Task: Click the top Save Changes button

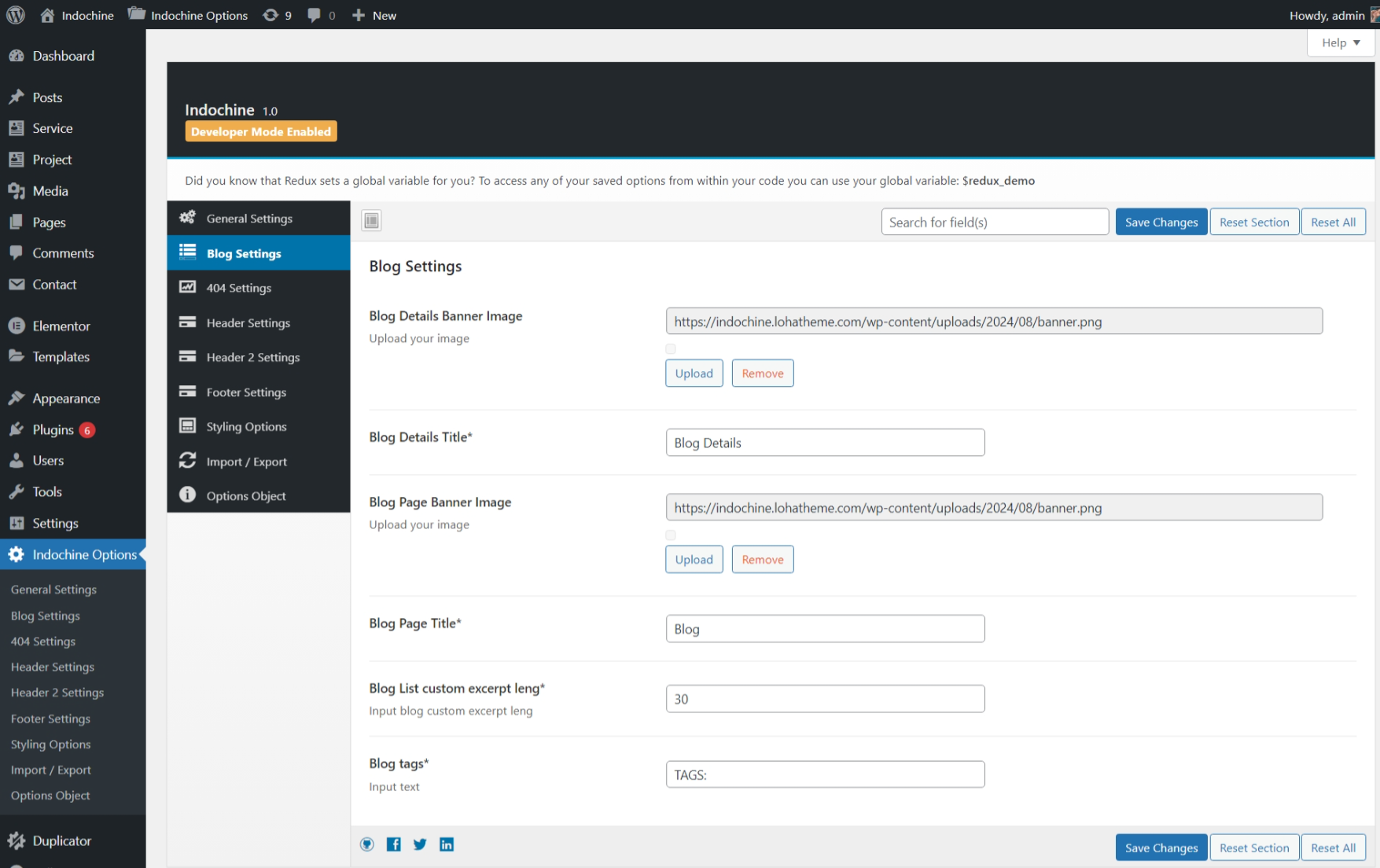Action: [x=1161, y=222]
